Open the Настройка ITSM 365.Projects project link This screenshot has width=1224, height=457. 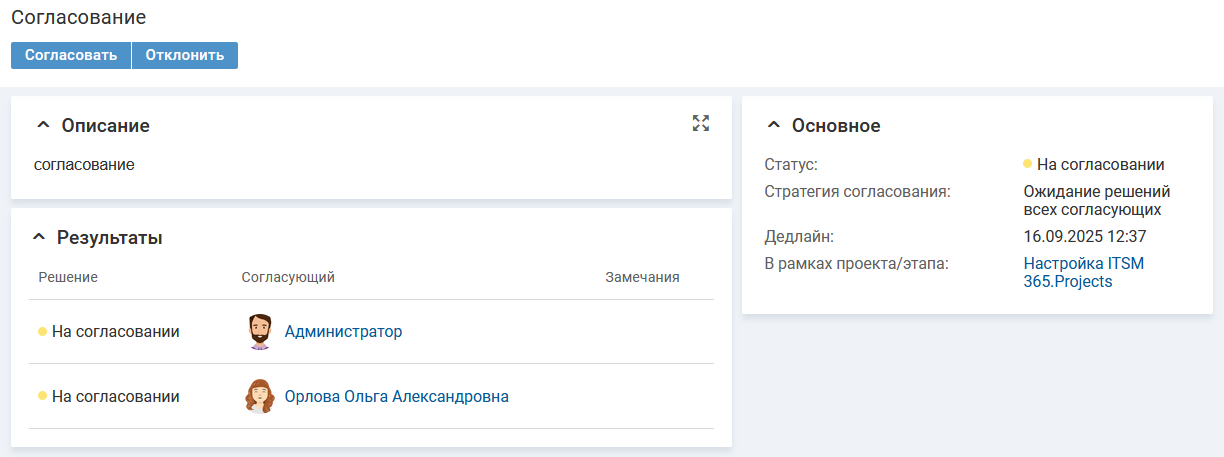[x=1083, y=273]
